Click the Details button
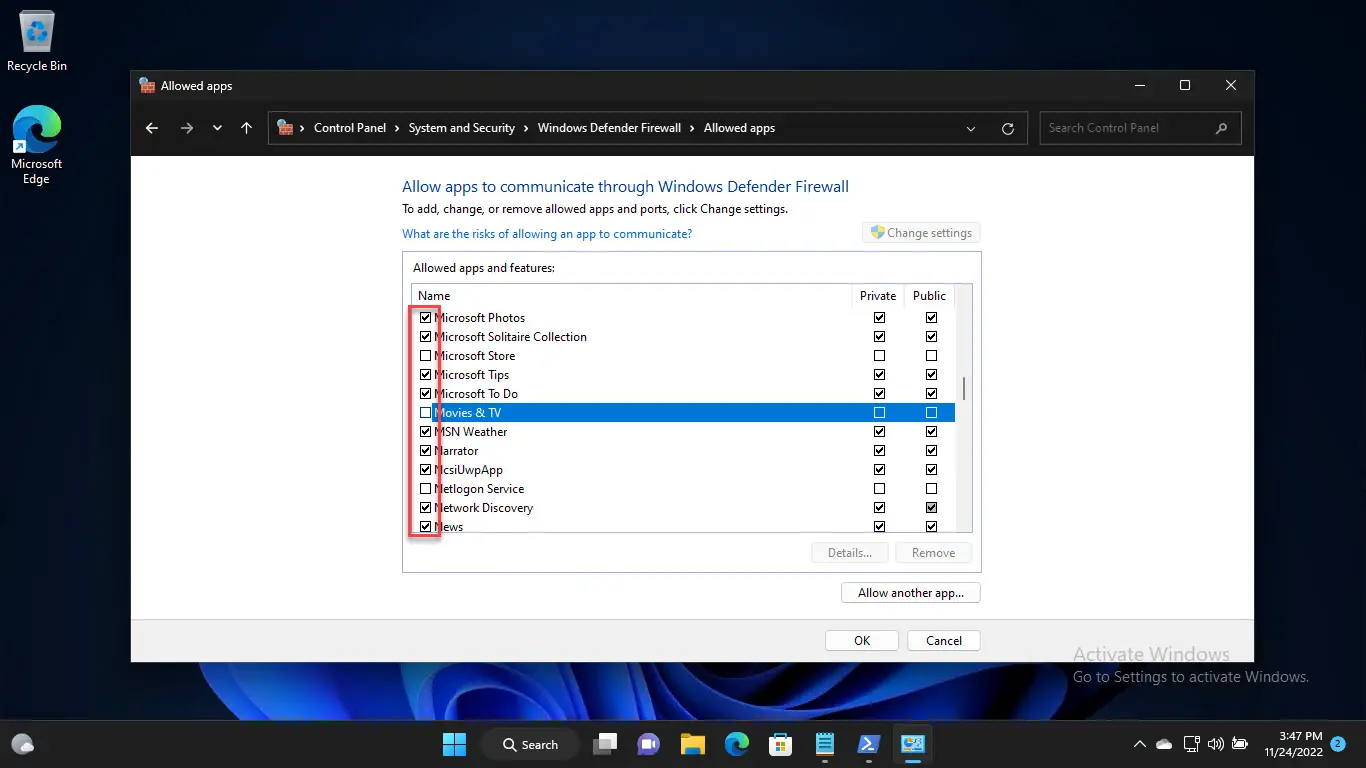 click(x=850, y=553)
